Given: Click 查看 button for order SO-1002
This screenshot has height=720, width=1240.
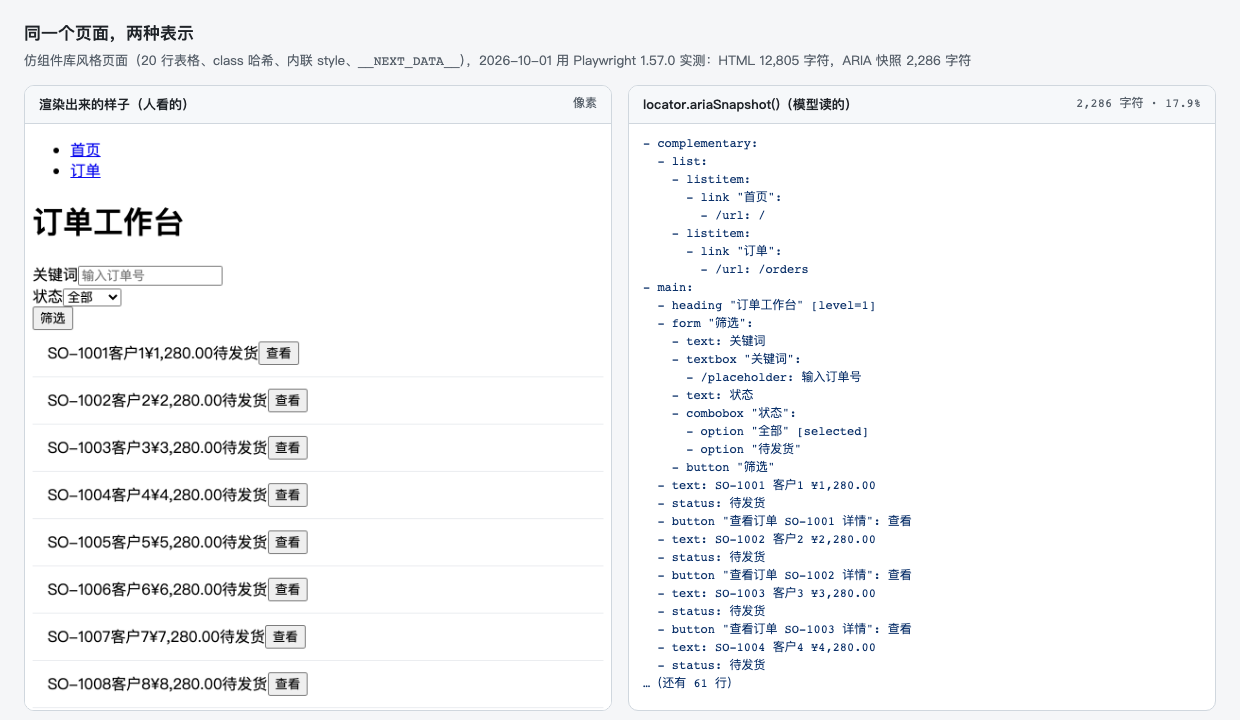Looking at the screenshot, I should [288, 401].
